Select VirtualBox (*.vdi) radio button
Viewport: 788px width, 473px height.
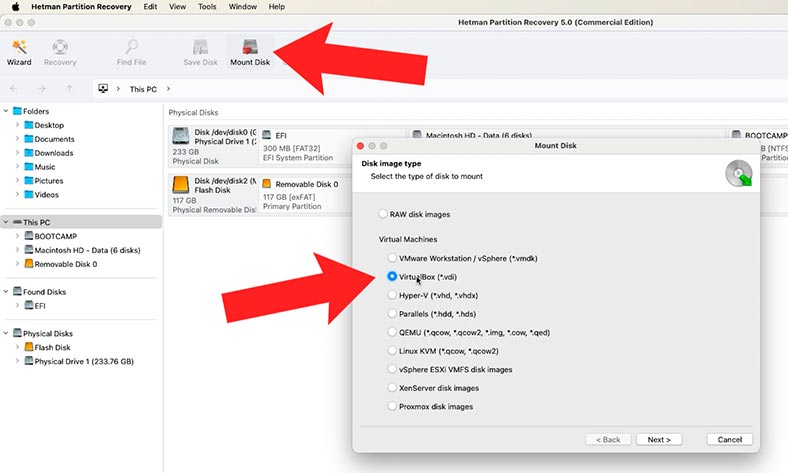click(x=392, y=276)
